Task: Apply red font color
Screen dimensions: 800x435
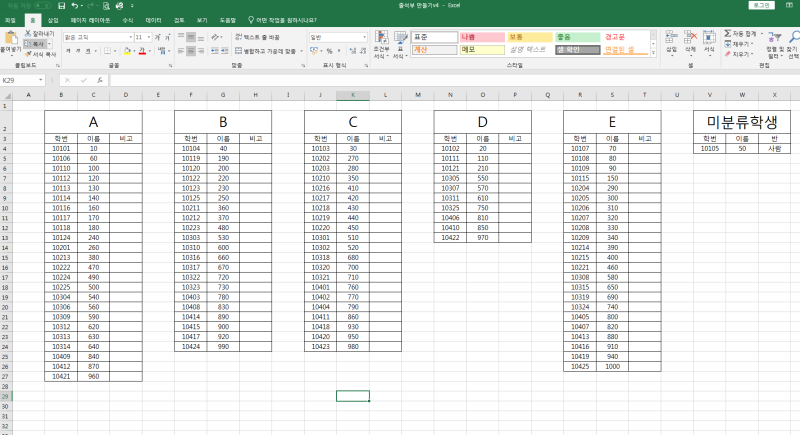Action: 142,51
